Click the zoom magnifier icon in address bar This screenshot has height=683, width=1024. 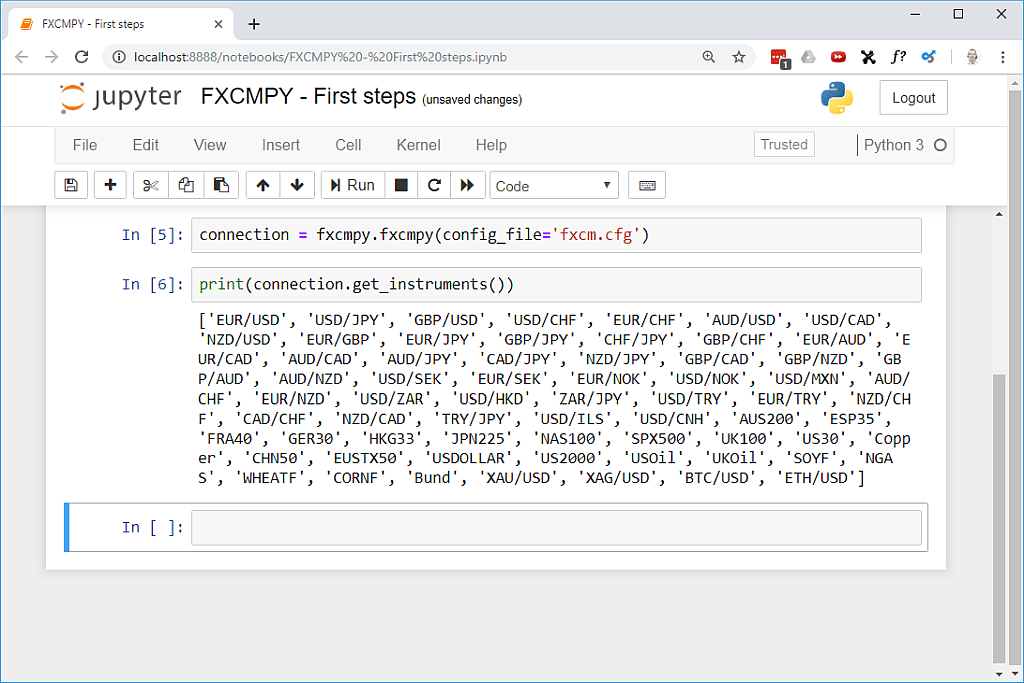coord(709,57)
